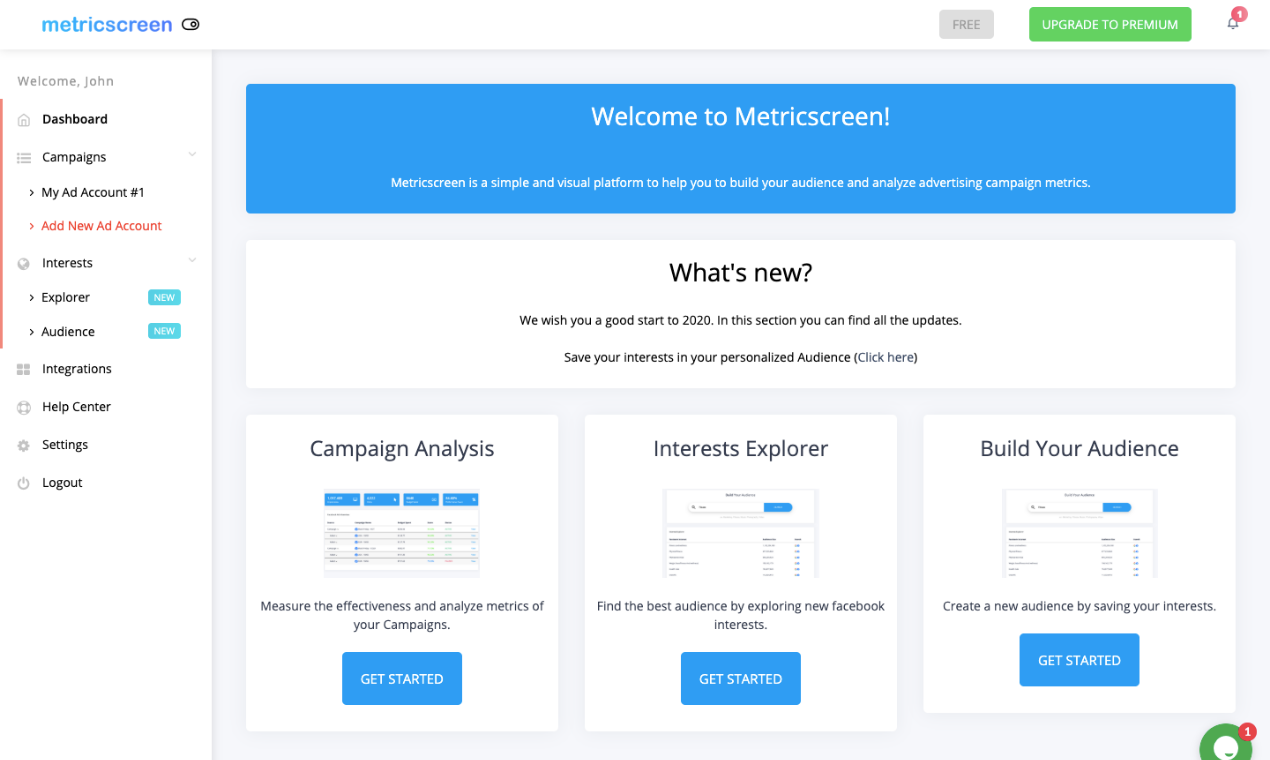The width and height of the screenshot is (1270, 760).
Task: Click the Help Center lifebuoy icon
Action: (x=22, y=406)
